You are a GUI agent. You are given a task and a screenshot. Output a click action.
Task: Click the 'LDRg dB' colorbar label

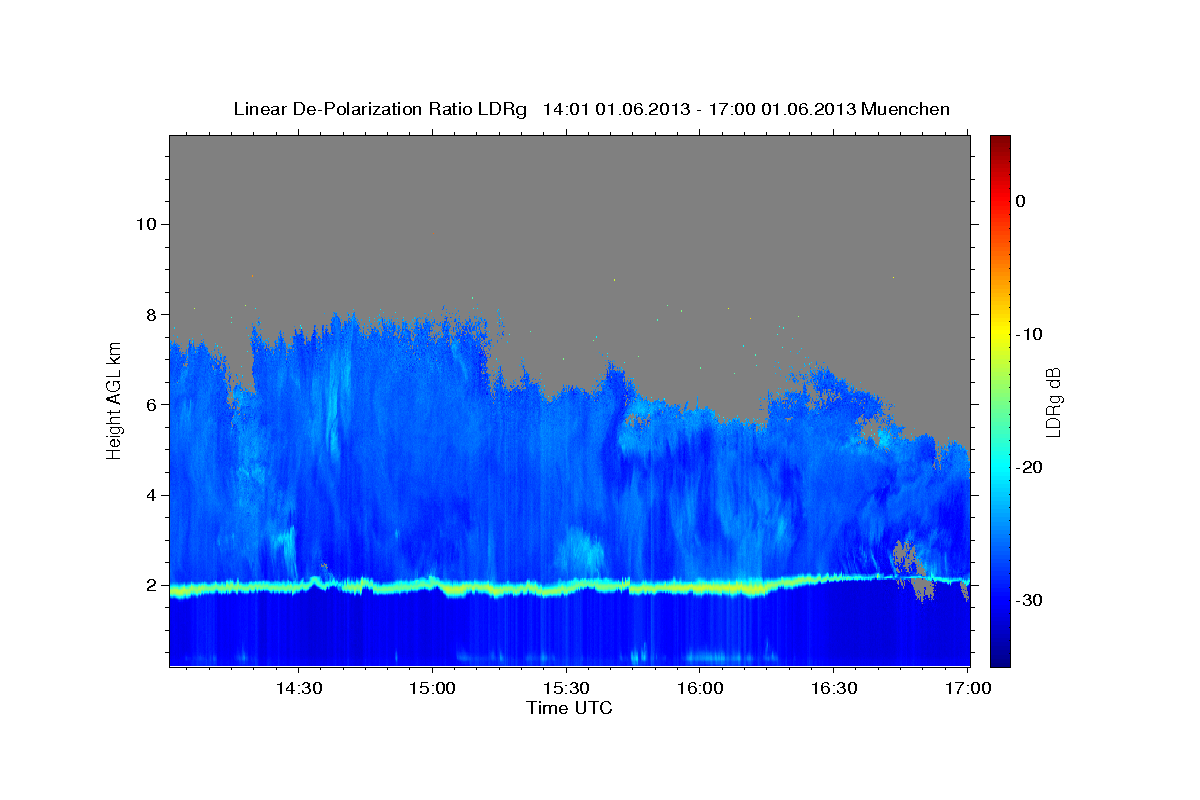tap(1052, 400)
